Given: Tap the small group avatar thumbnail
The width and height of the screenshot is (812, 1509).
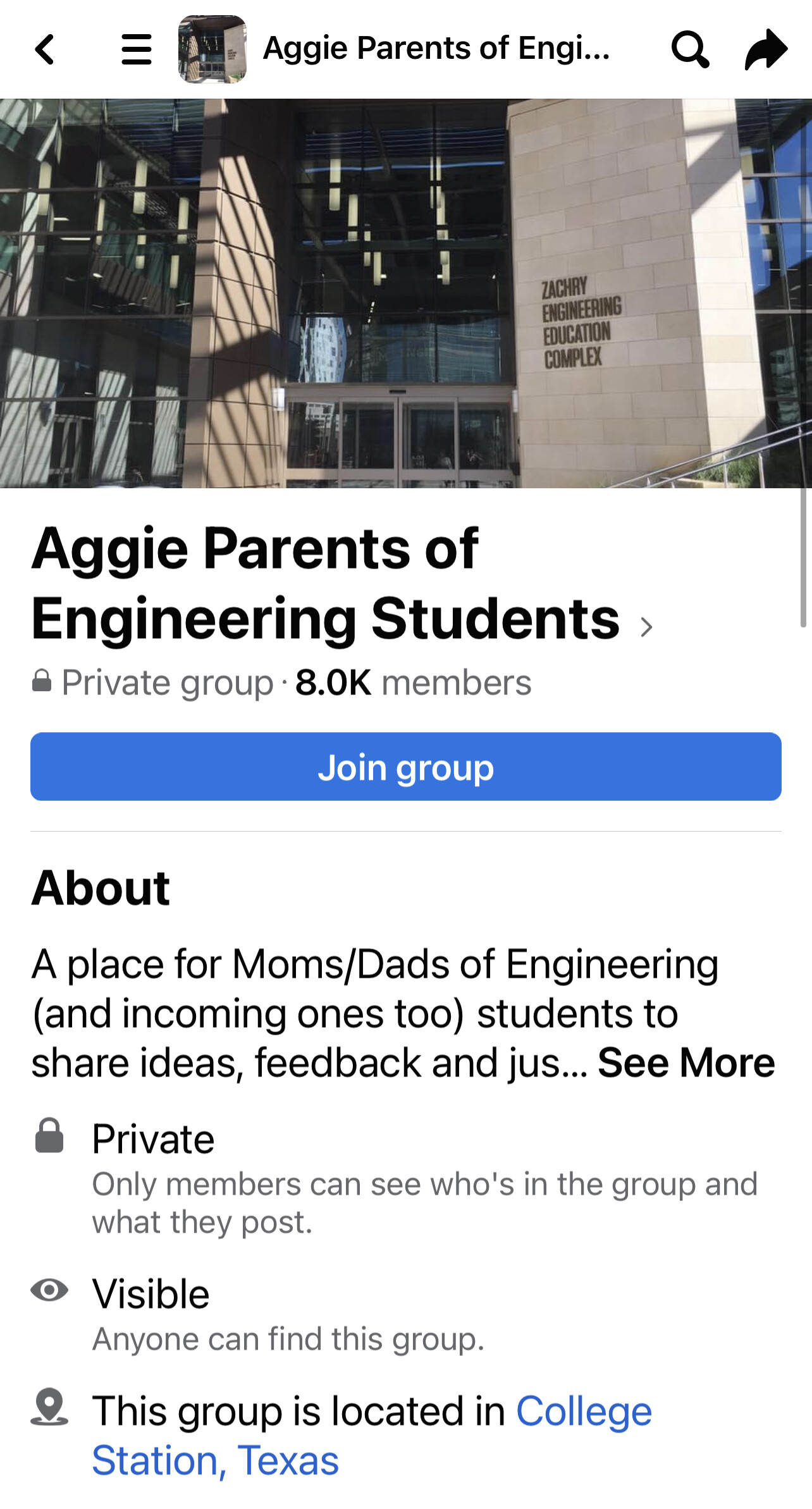Looking at the screenshot, I should pyautogui.click(x=212, y=49).
